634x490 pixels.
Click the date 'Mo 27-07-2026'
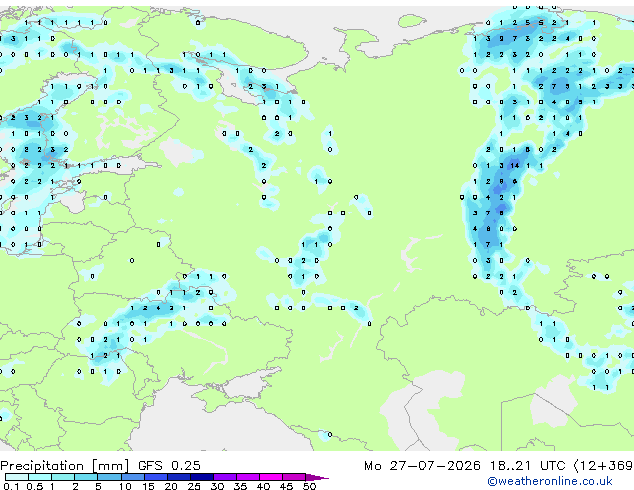pyautogui.click(x=422, y=466)
